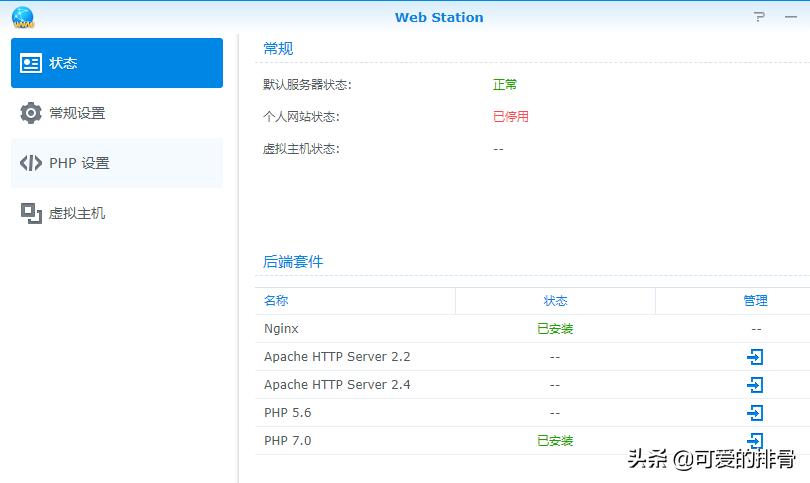Click the Web Station globe logo icon

tap(23, 17)
